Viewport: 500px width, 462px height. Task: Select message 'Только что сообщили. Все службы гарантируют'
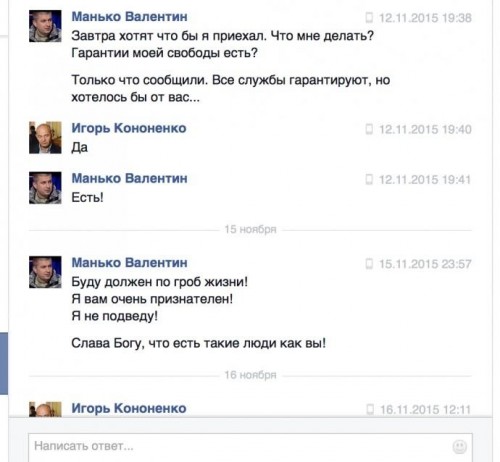coord(230,89)
